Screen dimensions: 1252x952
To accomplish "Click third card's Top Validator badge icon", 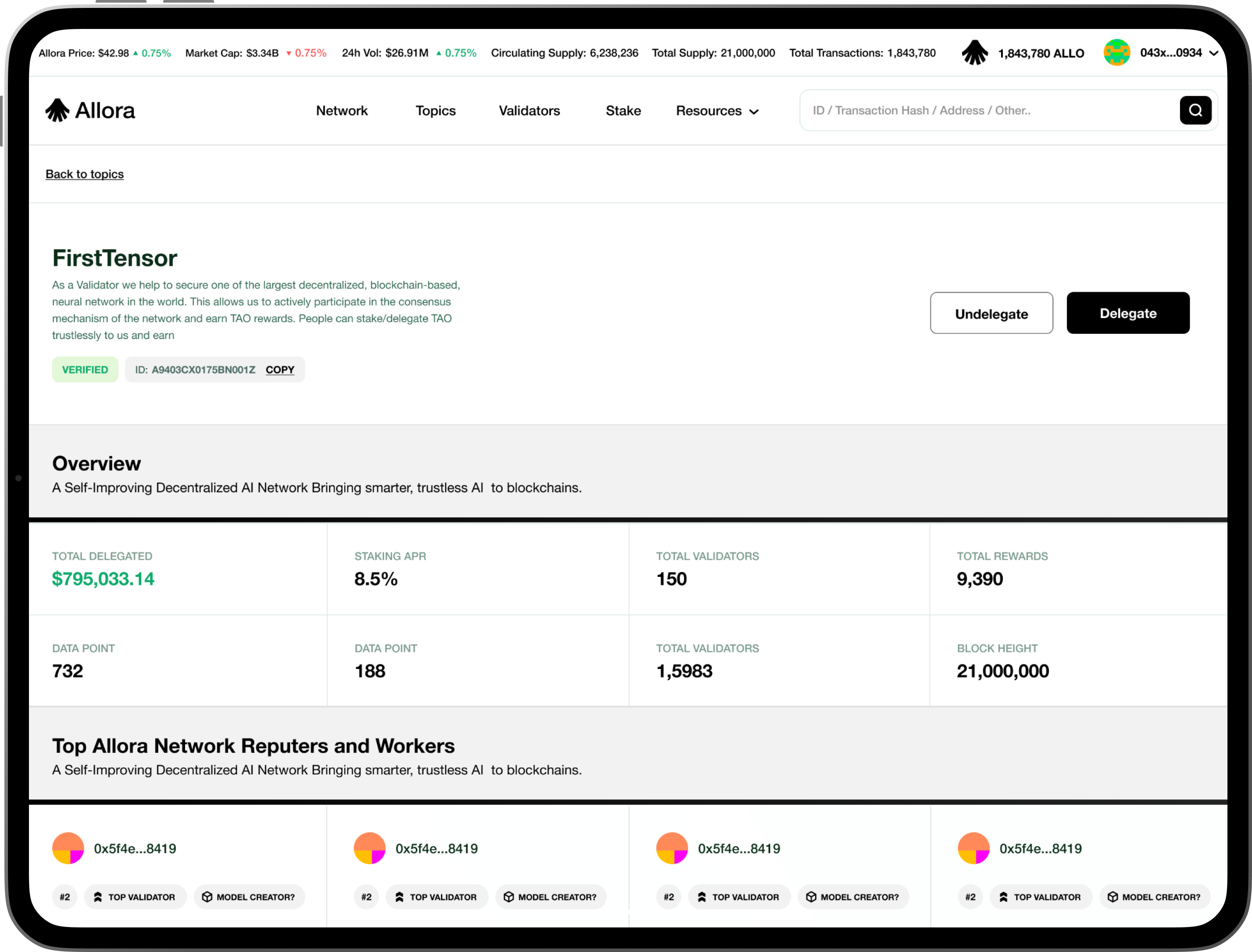I will point(702,896).
